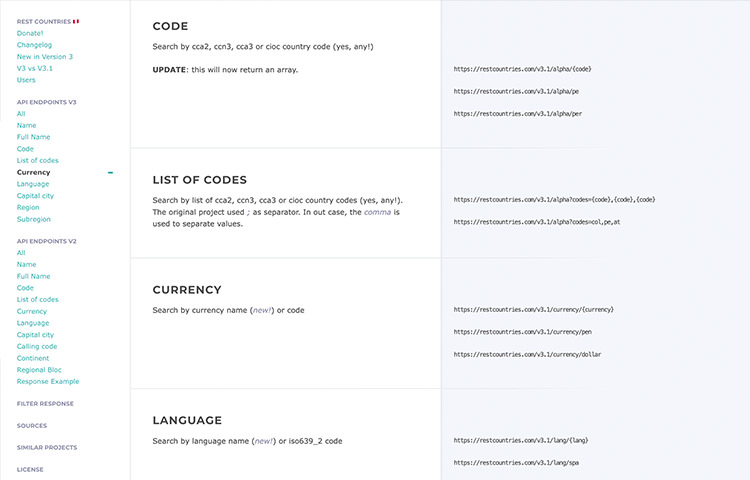
Task: Click the Peru flag icon beside REST COUNTRIES
Action: point(76,22)
